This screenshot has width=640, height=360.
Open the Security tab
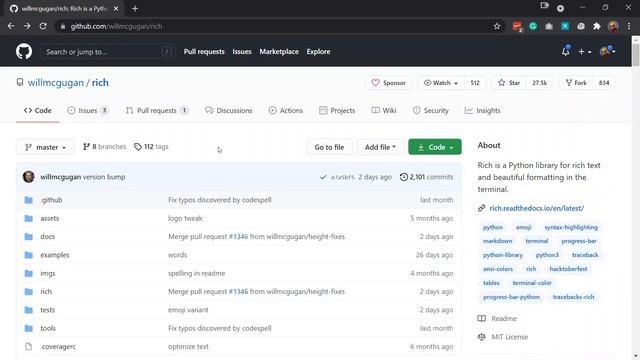[431, 111]
